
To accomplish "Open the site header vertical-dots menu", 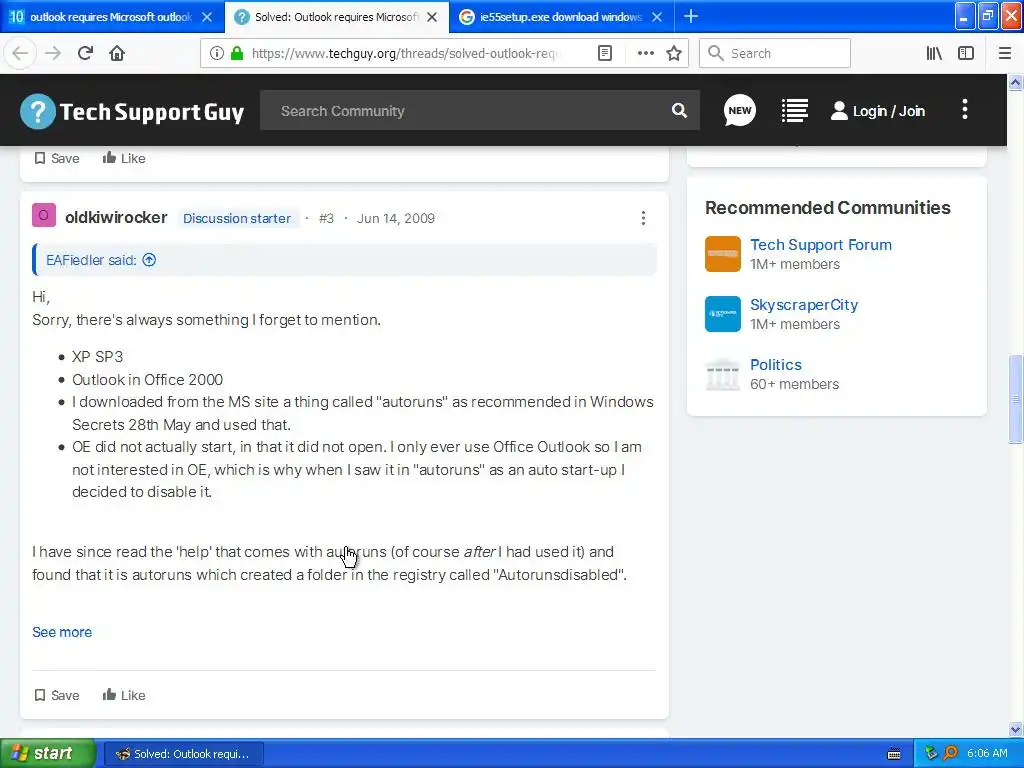I will tap(965, 110).
